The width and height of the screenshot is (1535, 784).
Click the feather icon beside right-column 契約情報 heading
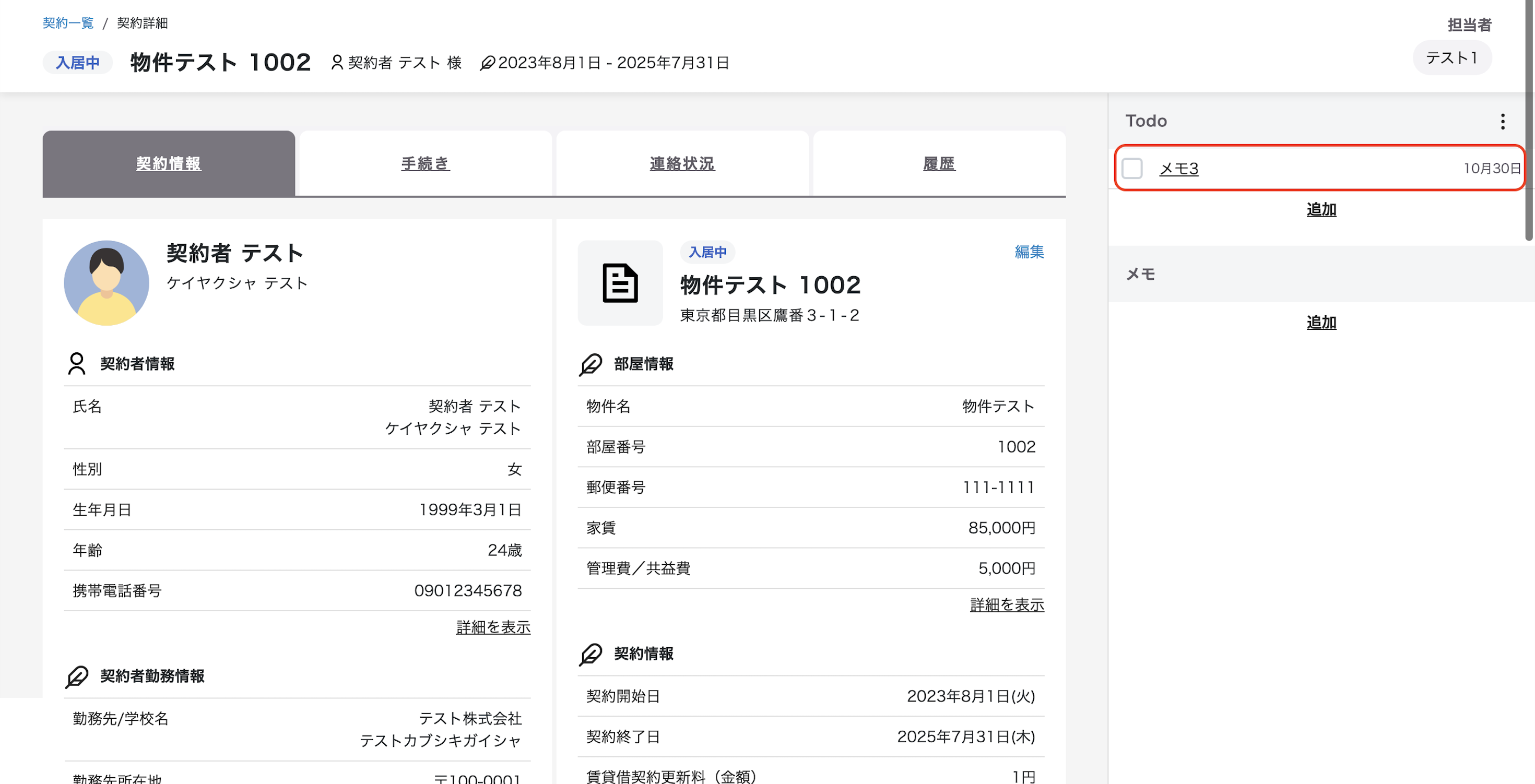[591, 654]
